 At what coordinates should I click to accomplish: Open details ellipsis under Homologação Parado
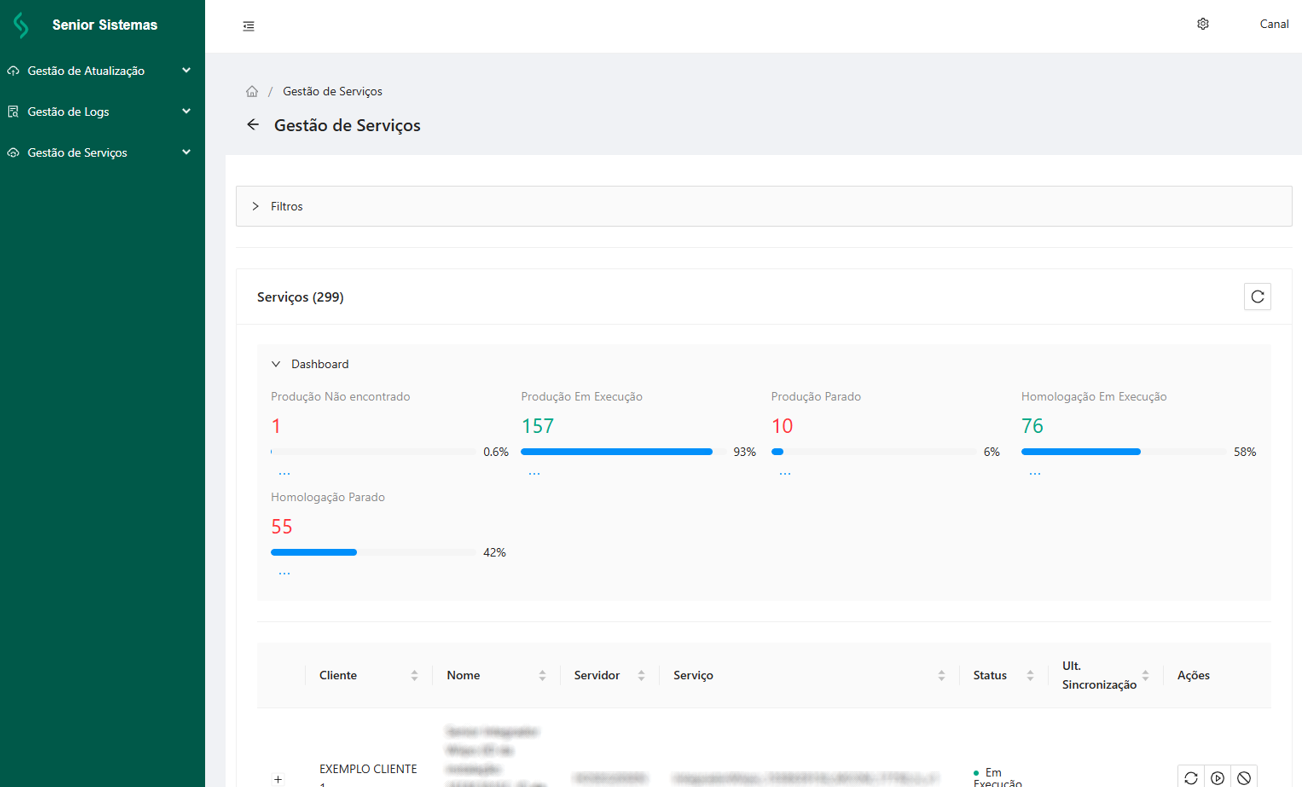coord(284,573)
